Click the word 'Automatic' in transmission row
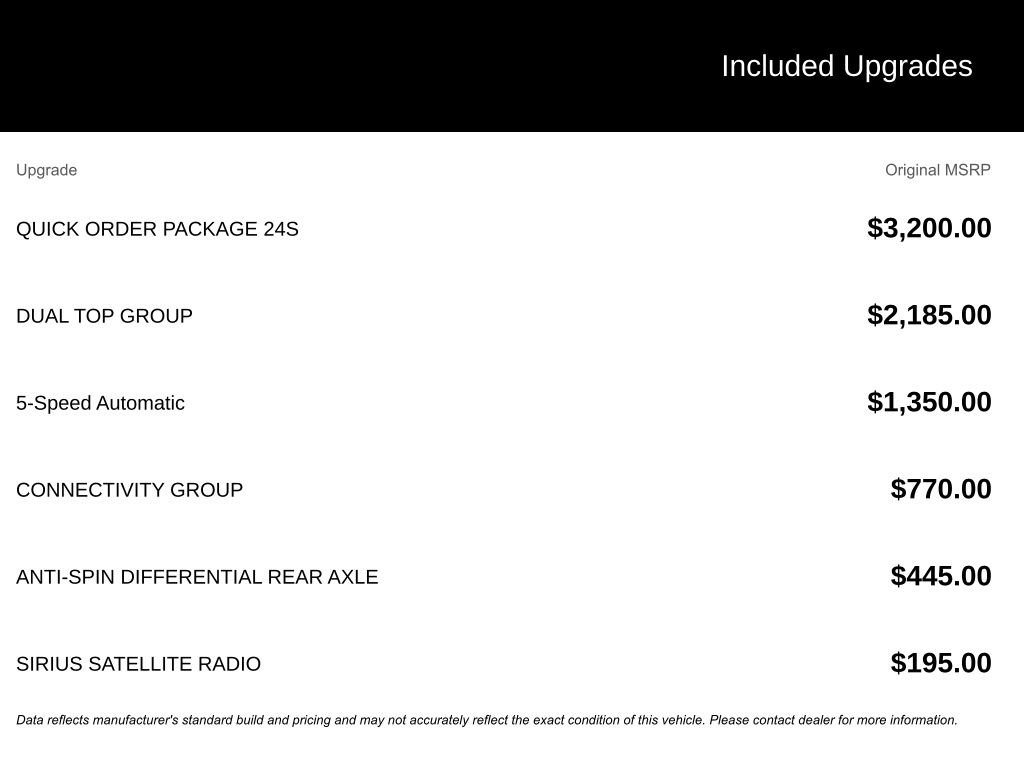 tap(140, 403)
